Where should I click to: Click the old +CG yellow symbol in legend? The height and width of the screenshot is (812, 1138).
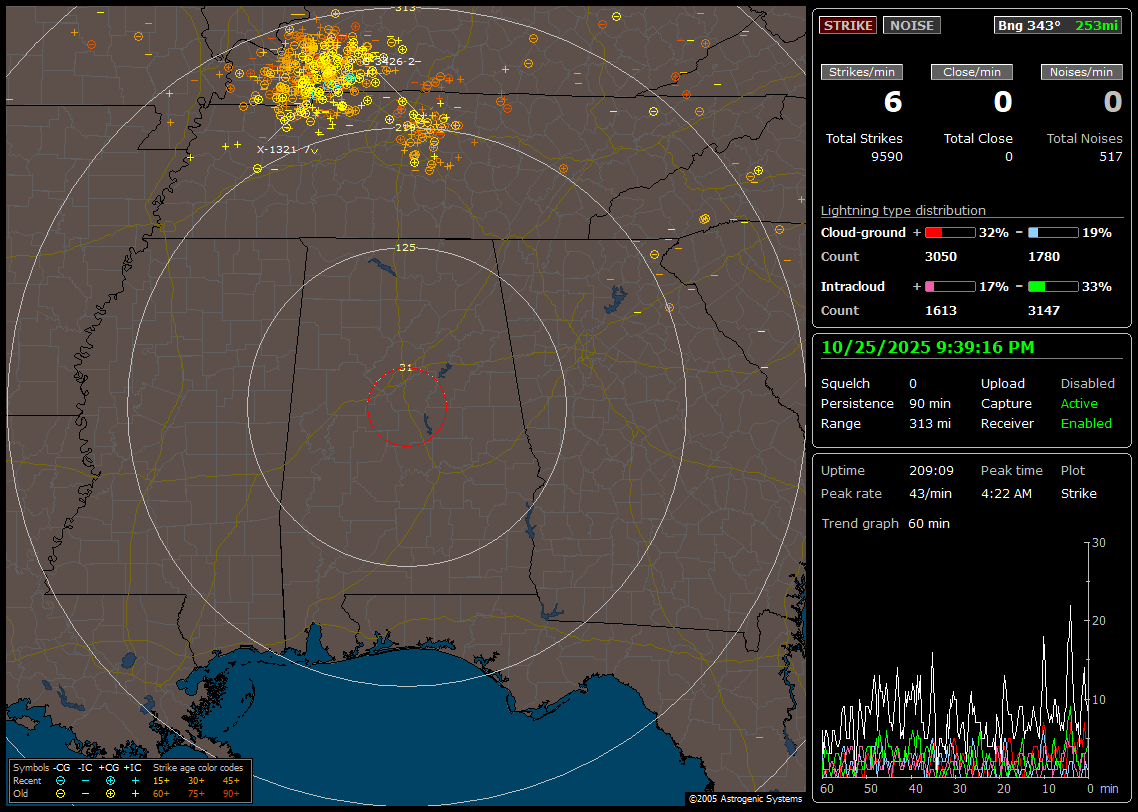110,793
